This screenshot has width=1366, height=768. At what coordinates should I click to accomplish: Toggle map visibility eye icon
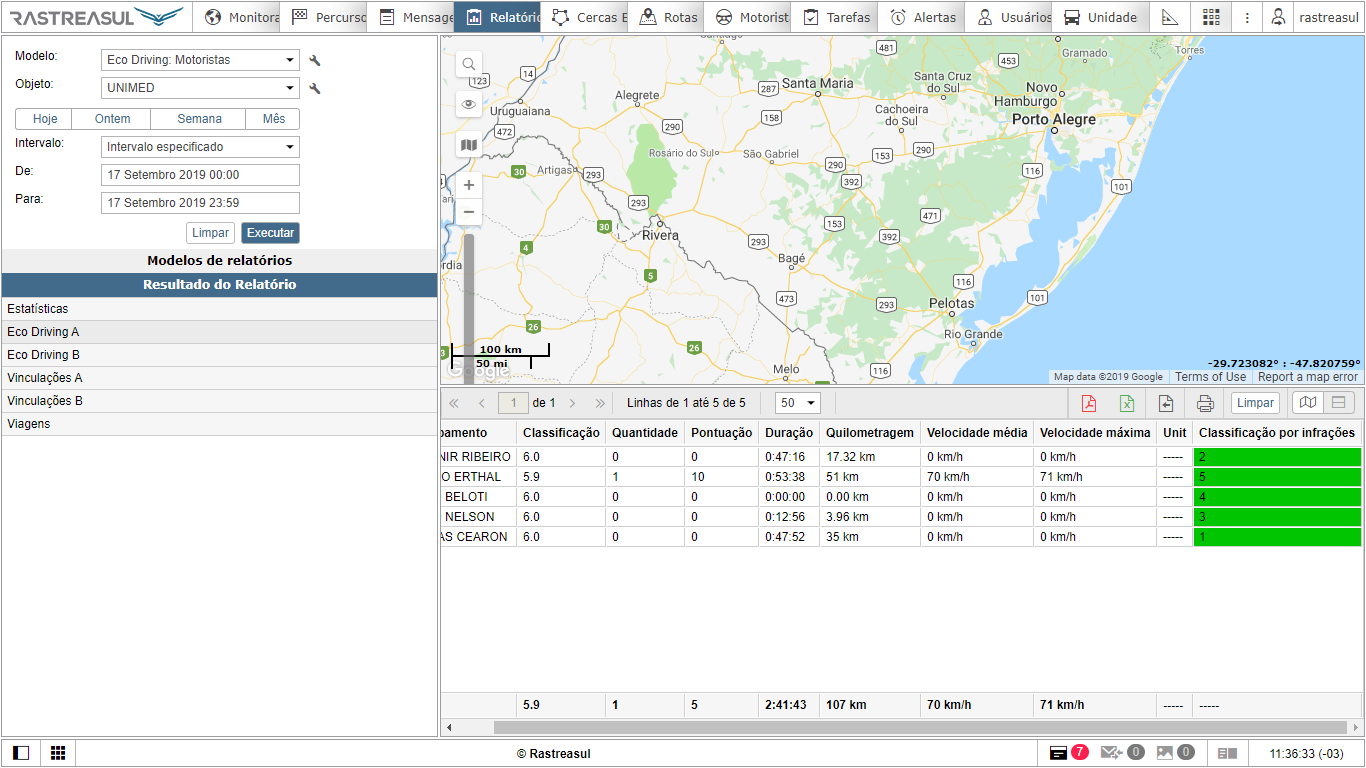coord(468,104)
